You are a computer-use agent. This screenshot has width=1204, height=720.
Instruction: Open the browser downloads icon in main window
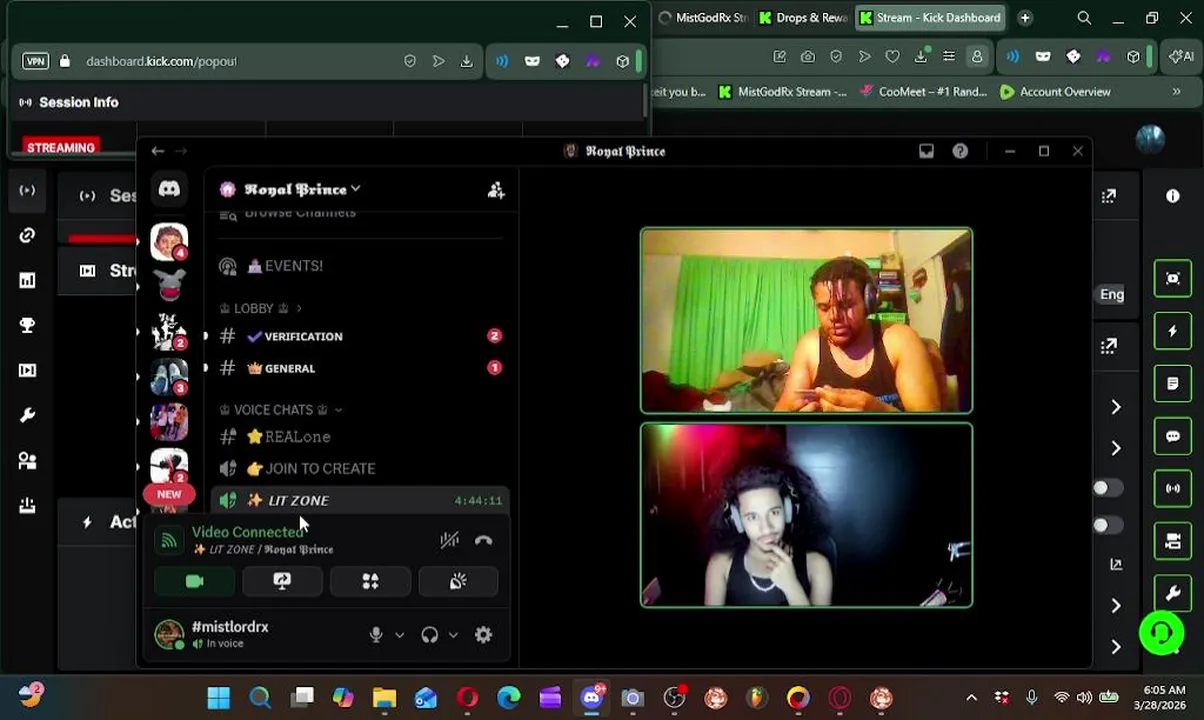pos(921,57)
